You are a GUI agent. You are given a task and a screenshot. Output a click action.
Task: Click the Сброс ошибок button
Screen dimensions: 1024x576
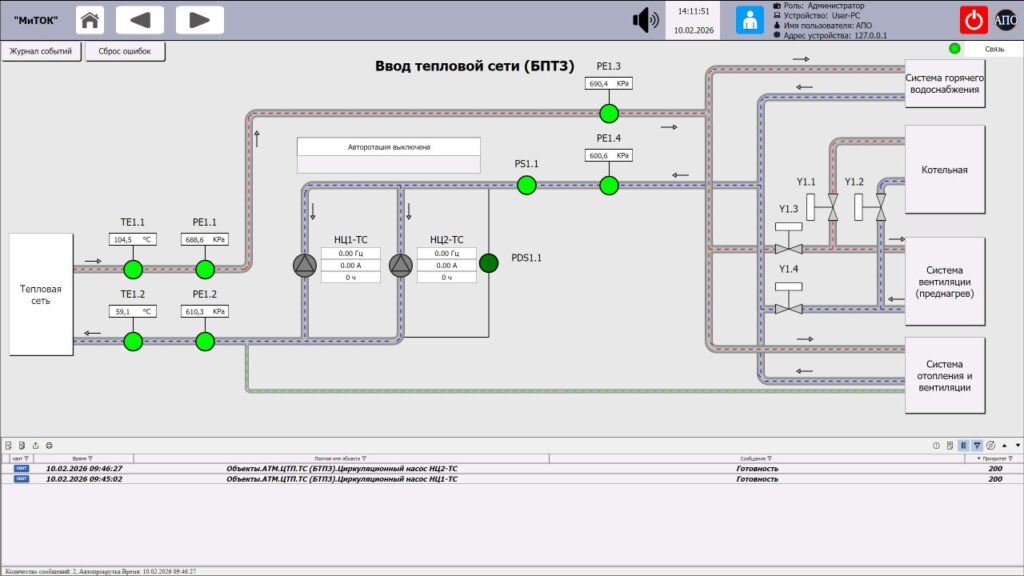point(124,51)
